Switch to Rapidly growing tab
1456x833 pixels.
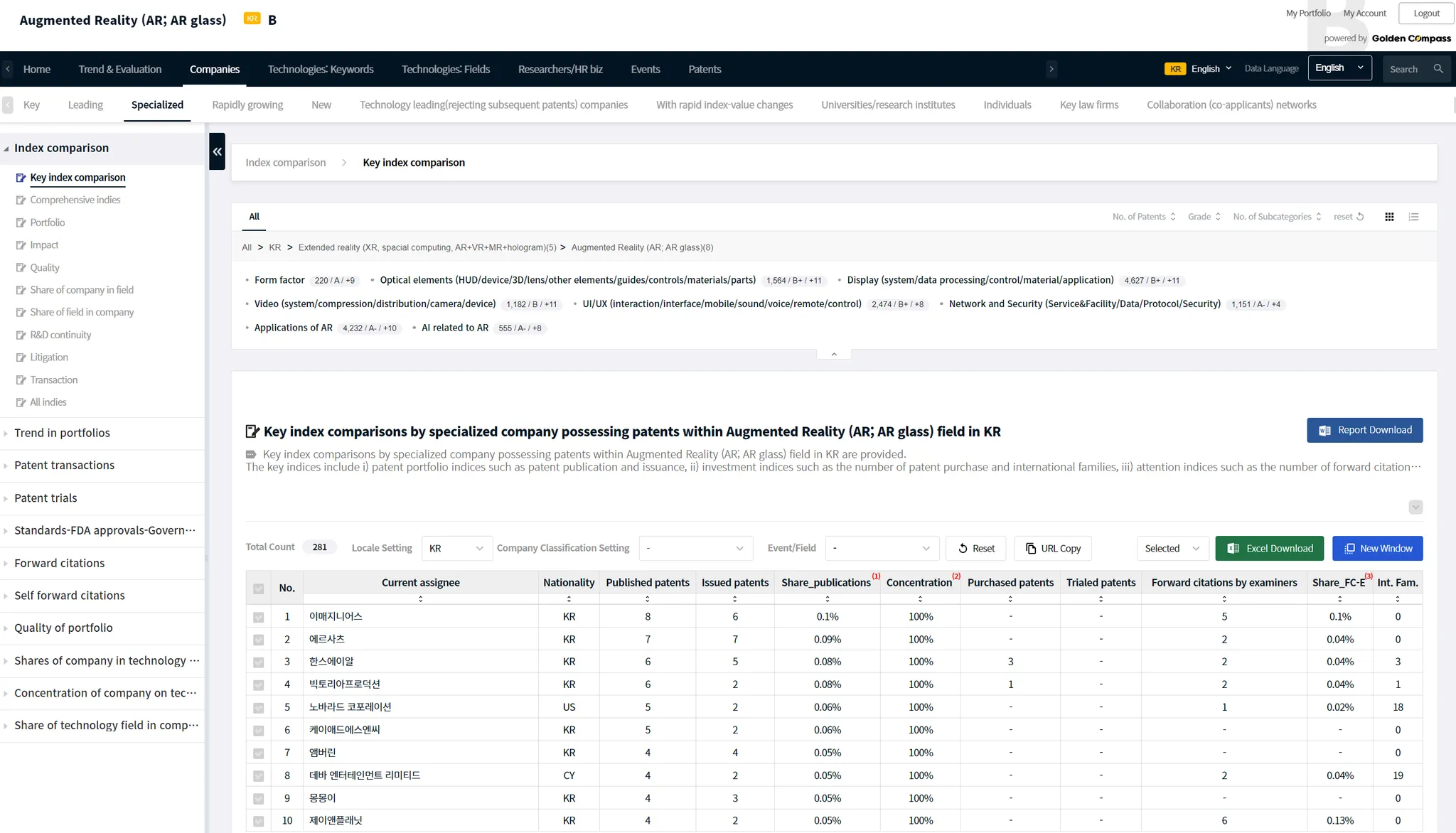(x=247, y=105)
